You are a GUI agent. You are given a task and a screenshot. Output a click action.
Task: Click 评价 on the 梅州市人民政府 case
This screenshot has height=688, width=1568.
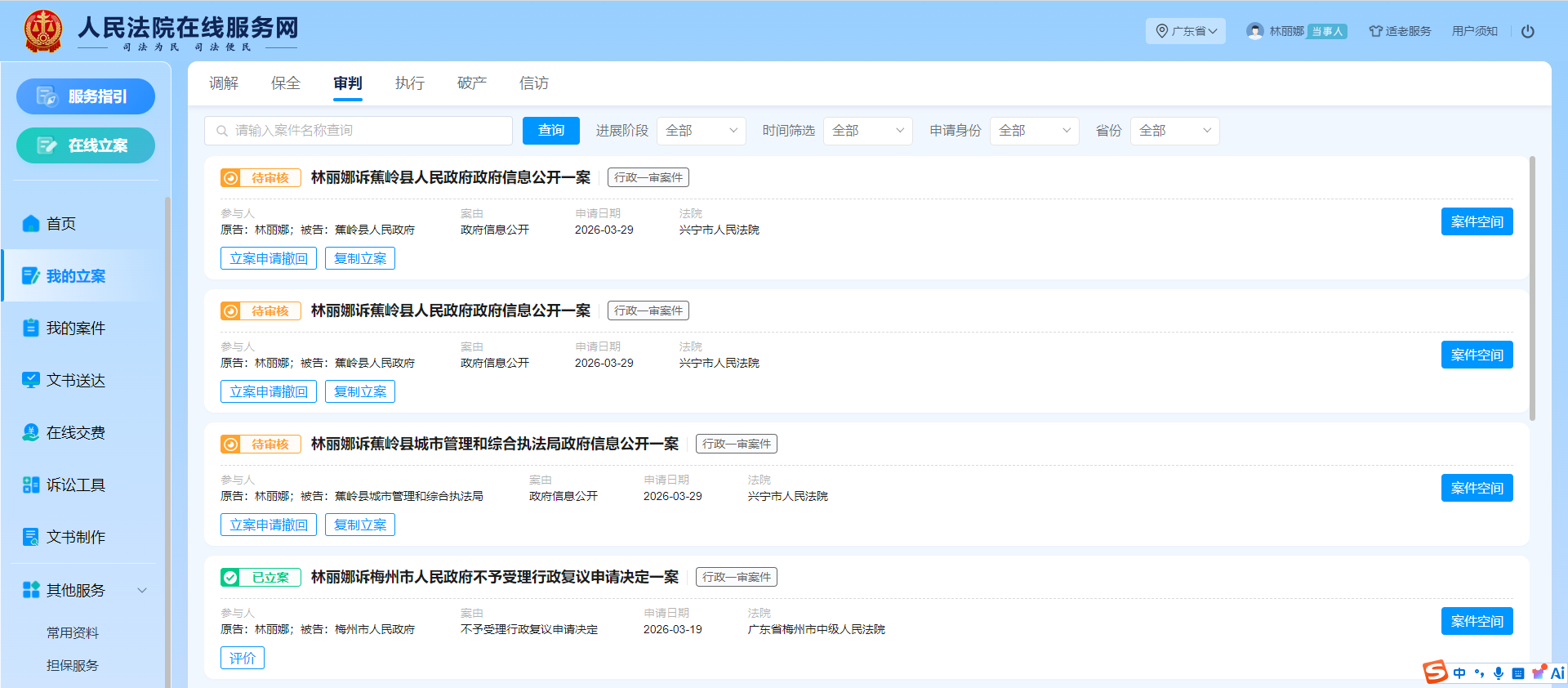click(242, 658)
